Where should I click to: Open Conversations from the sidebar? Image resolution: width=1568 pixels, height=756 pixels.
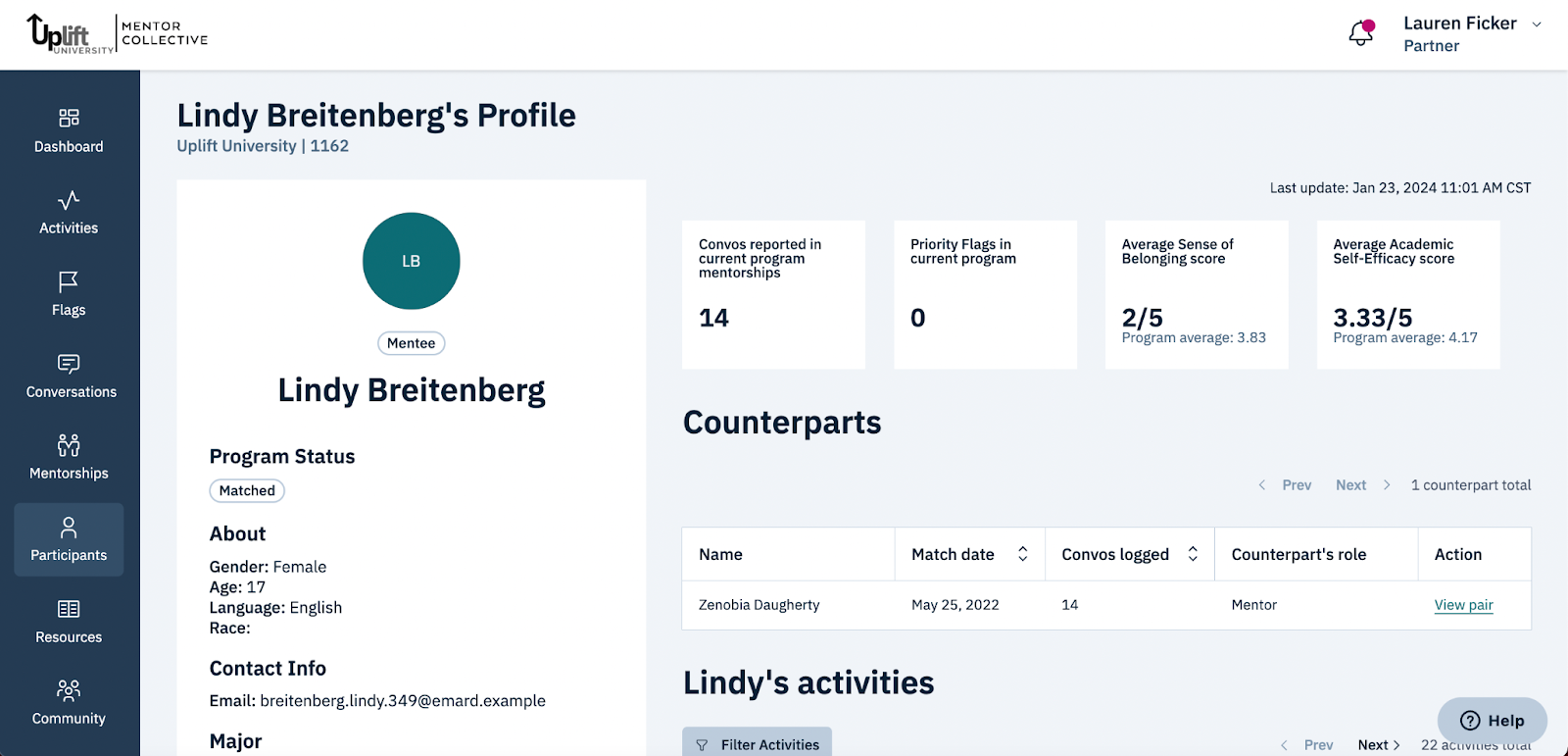tap(68, 376)
